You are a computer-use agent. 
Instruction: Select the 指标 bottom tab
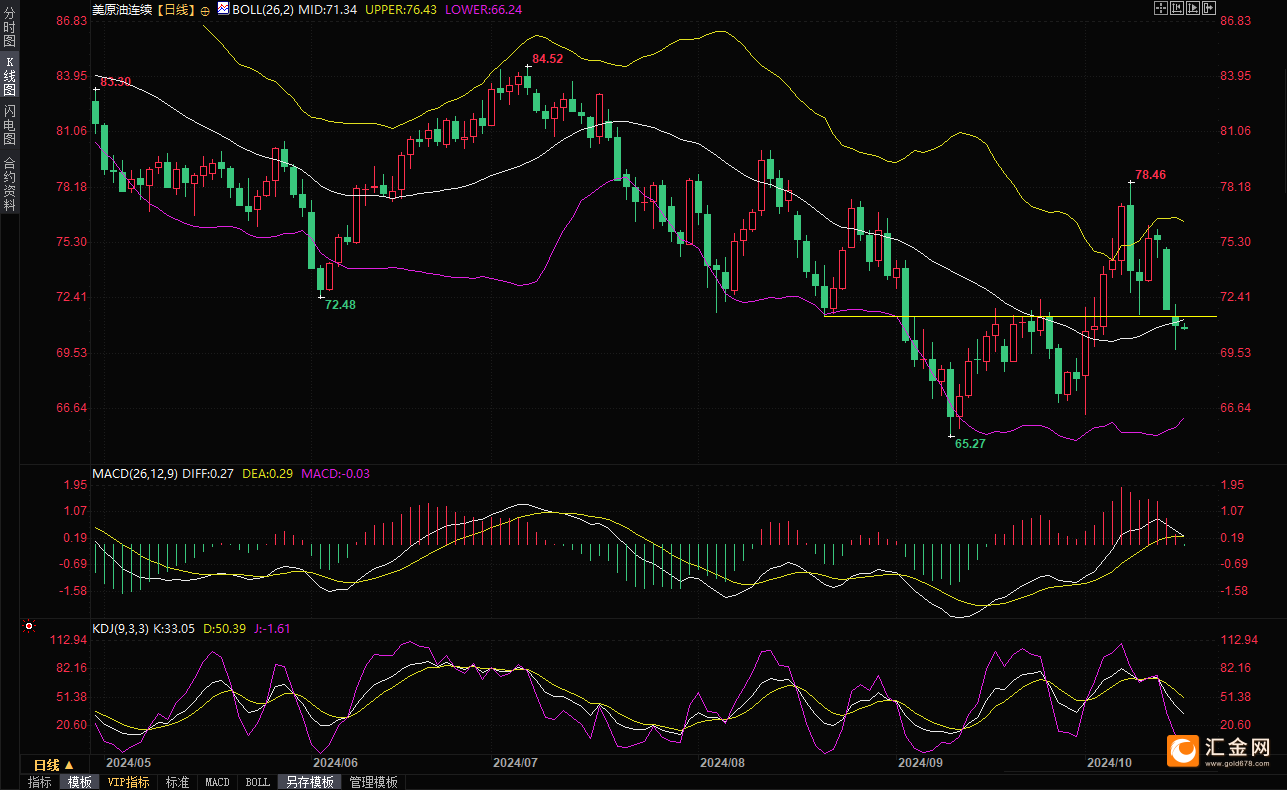pyautogui.click(x=40, y=782)
